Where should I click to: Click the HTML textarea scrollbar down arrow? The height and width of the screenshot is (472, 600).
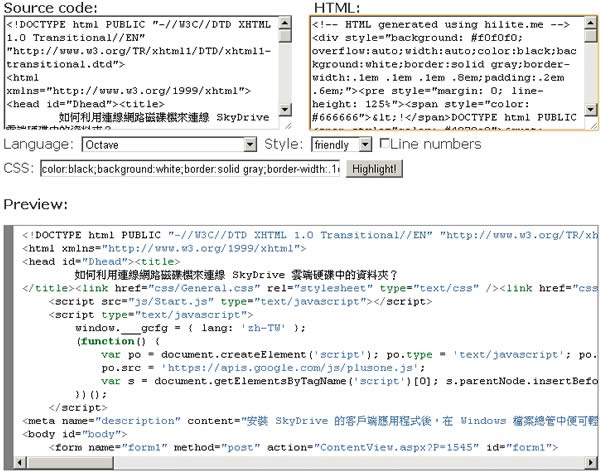590,109
